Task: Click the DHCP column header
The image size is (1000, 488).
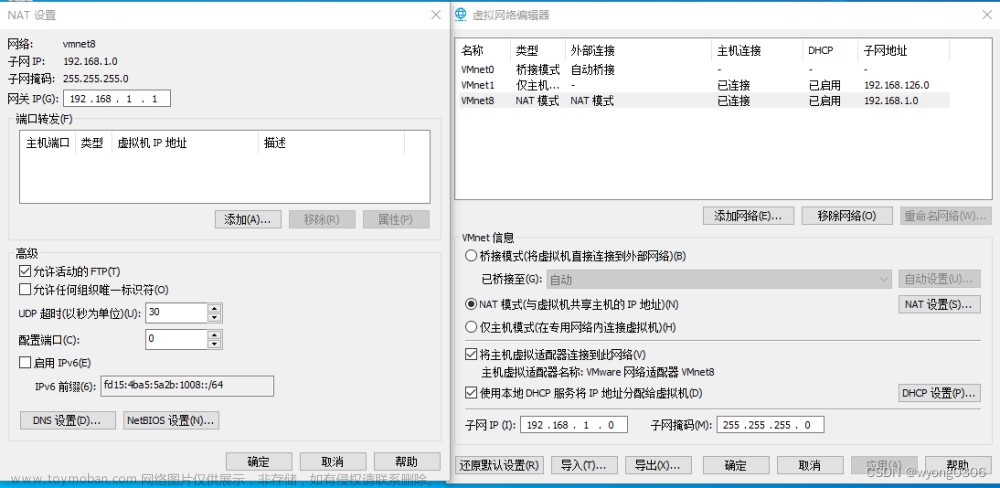Action: 830,50
